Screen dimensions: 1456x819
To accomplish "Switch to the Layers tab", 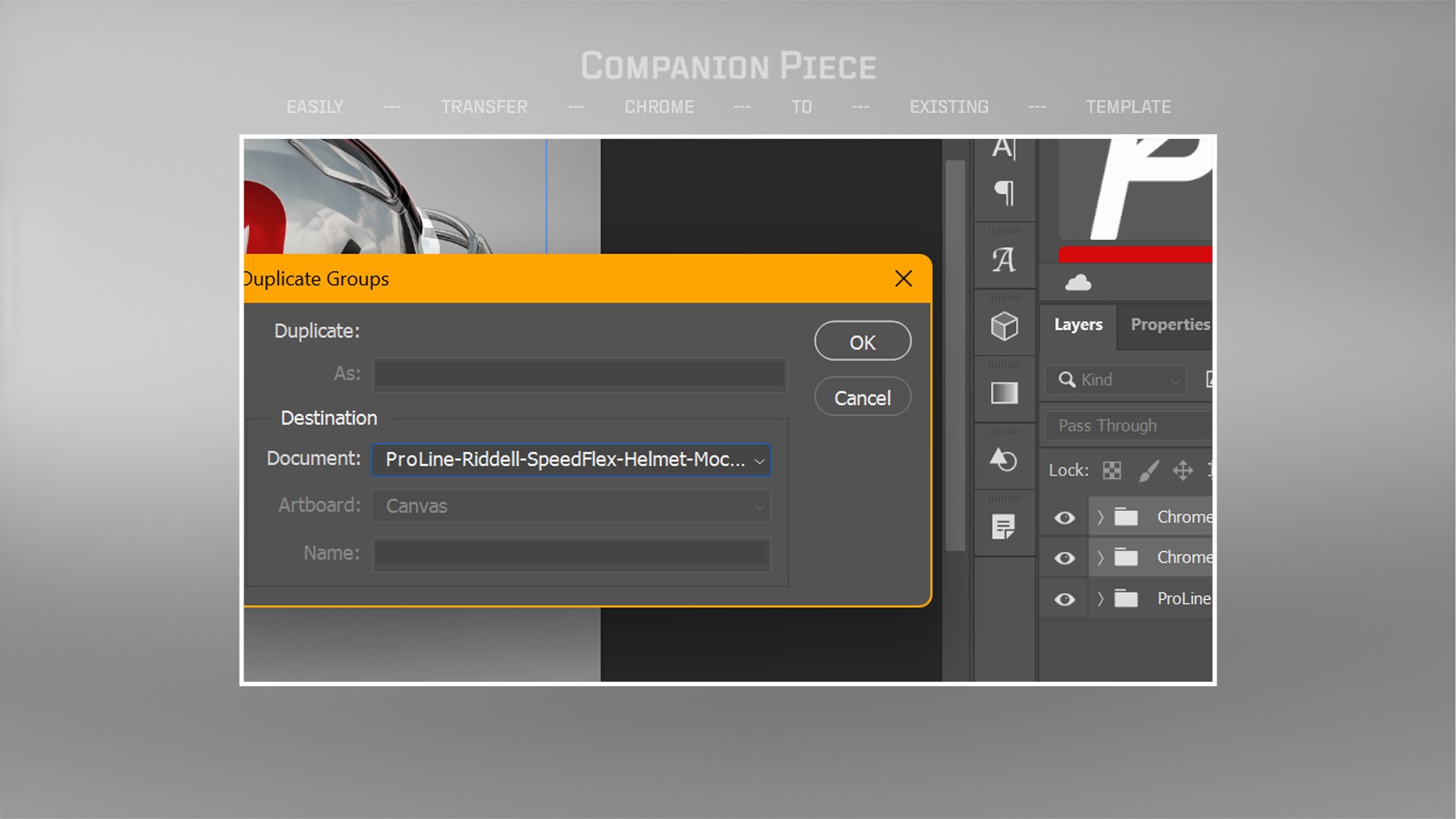I will click(1078, 325).
